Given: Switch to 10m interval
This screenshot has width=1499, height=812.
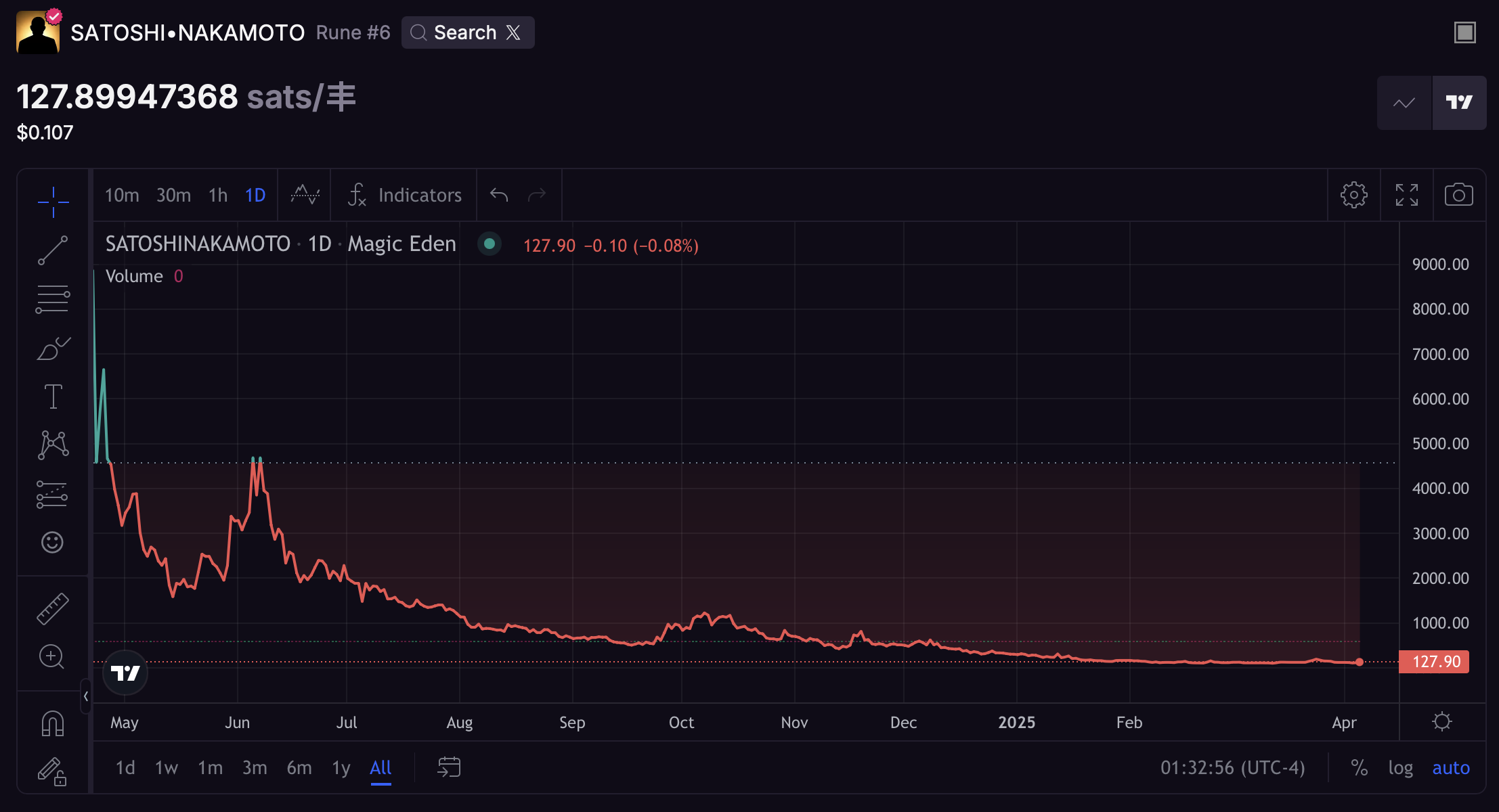Looking at the screenshot, I should [x=122, y=195].
